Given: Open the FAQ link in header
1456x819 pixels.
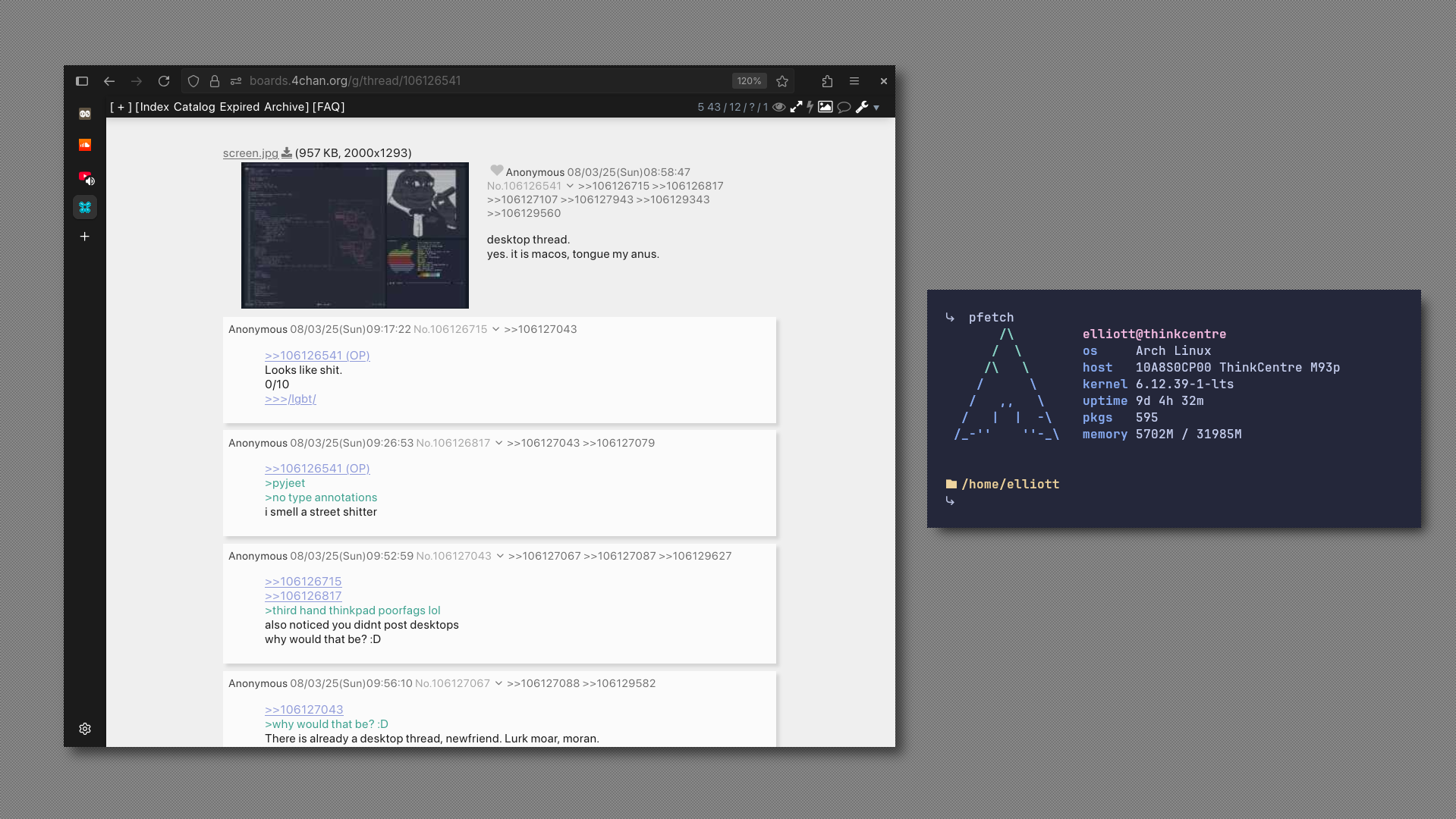Looking at the screenshot, I should pos(329,107).
